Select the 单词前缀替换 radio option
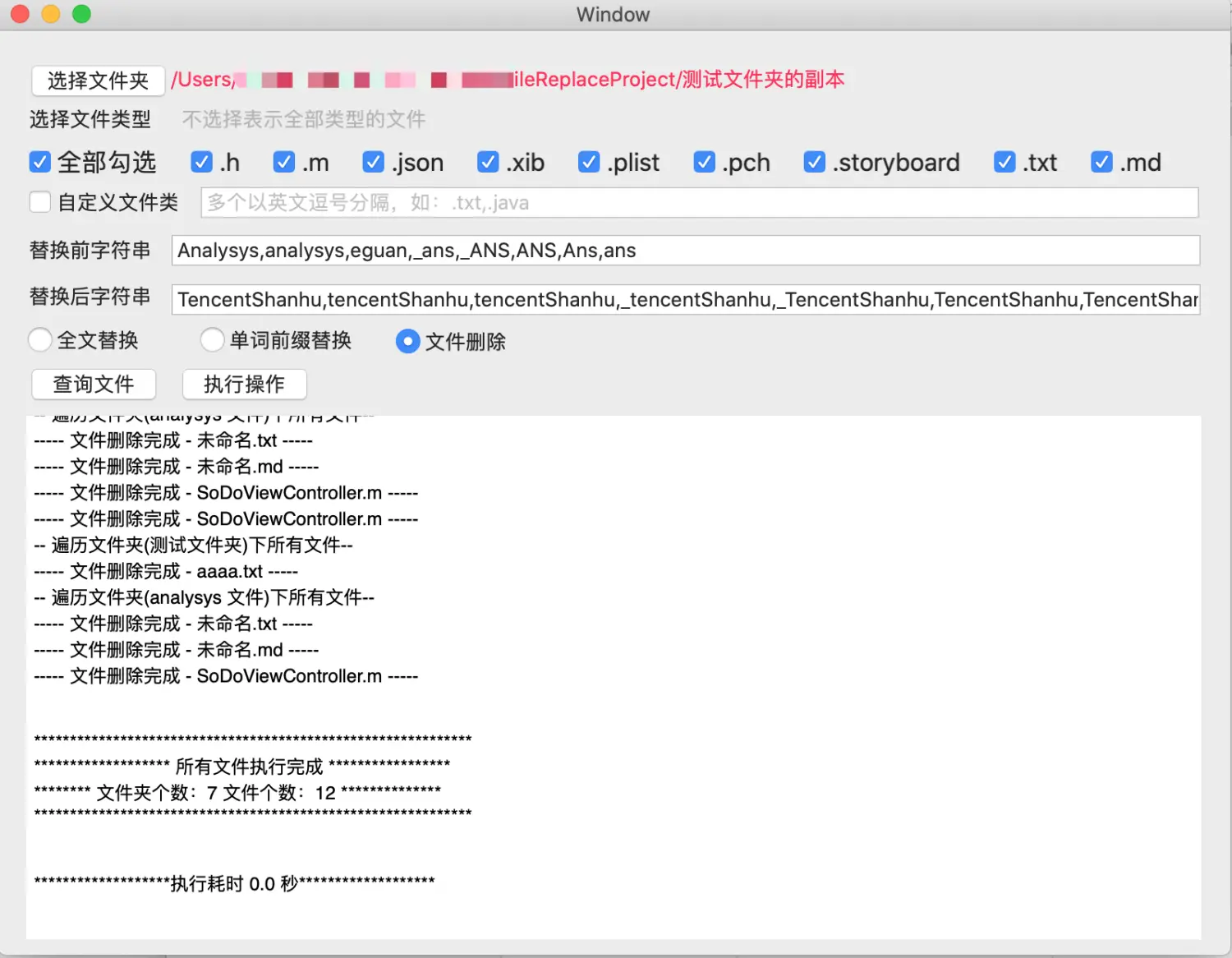 click(x=213, y=340)
